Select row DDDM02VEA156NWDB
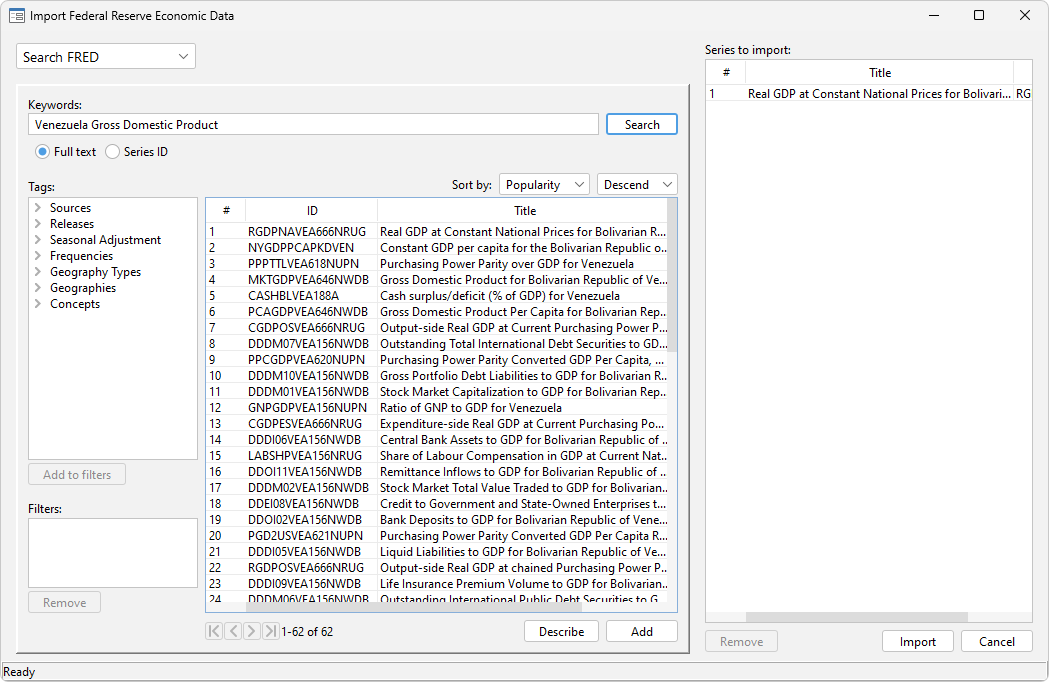This screenshot has width=1049, height=682. [x=437, y=488]
